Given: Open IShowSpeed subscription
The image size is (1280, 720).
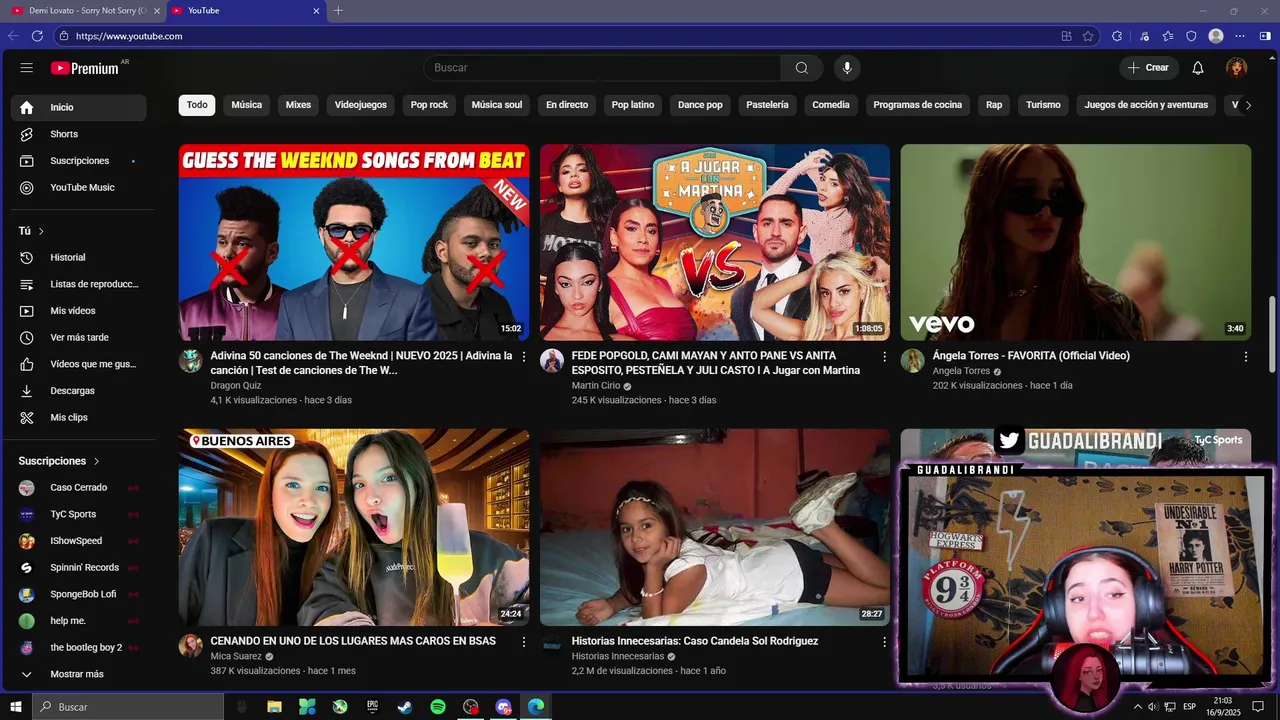Looking at the screenshot, I should click(79, 541).
